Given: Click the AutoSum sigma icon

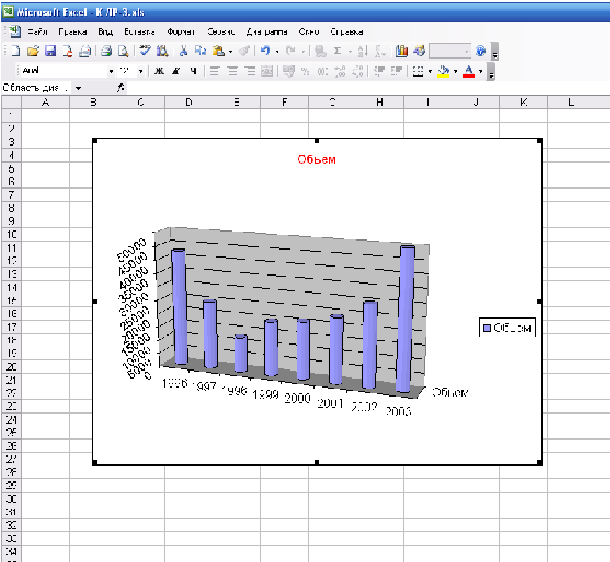Looking at the screenshot, I should [337, 51].
